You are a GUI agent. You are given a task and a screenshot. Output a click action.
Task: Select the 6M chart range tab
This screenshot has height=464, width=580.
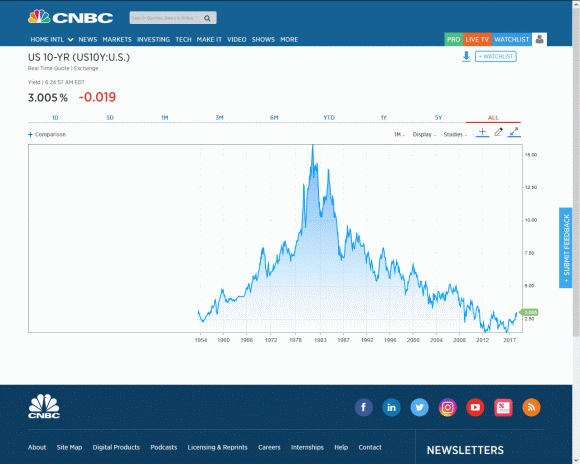pyautogui.click(x=274, y=118)
